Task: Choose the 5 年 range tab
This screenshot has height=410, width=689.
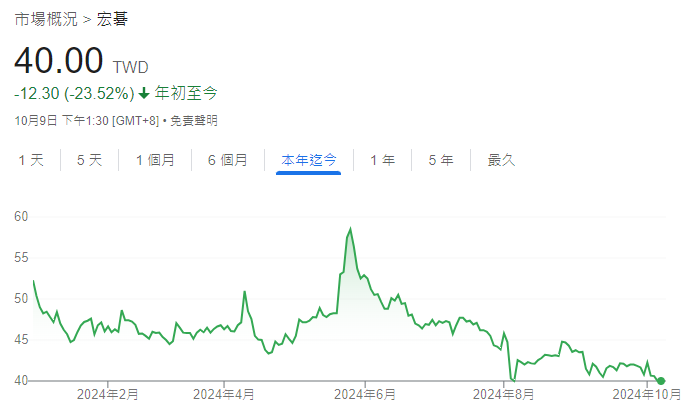Action: (441, 160)
